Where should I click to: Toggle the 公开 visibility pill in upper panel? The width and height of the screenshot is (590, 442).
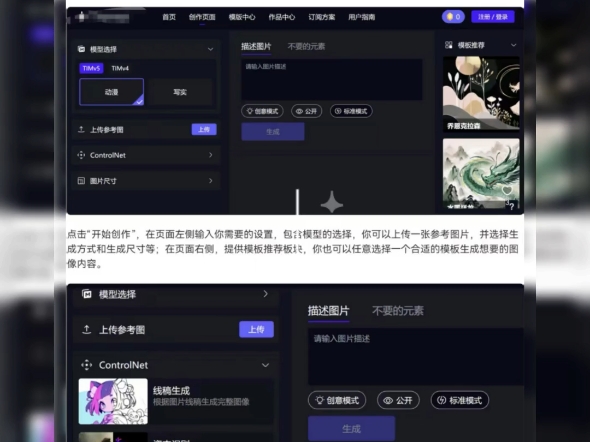pyautogui.click(x=306, y=111)
